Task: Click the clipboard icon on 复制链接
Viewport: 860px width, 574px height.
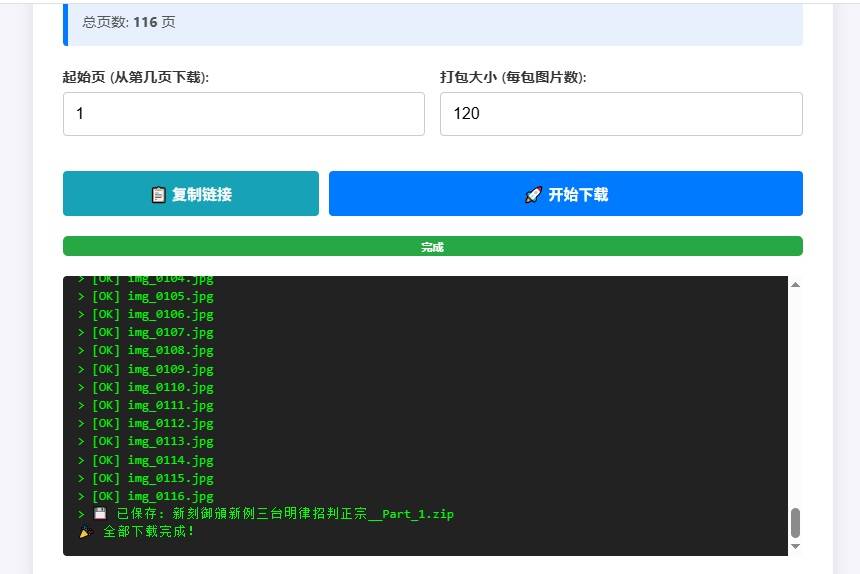Action: coord(158,195)
